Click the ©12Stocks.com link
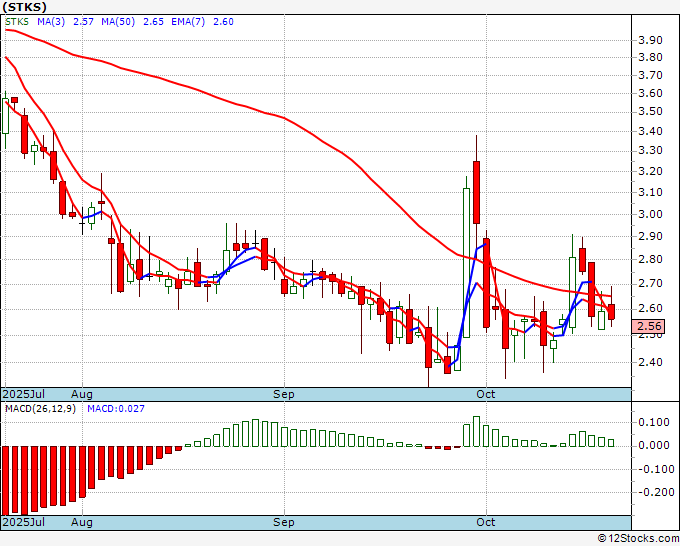Image resolution: width=680 pixels, height=546 pixels. click(638, 539)
